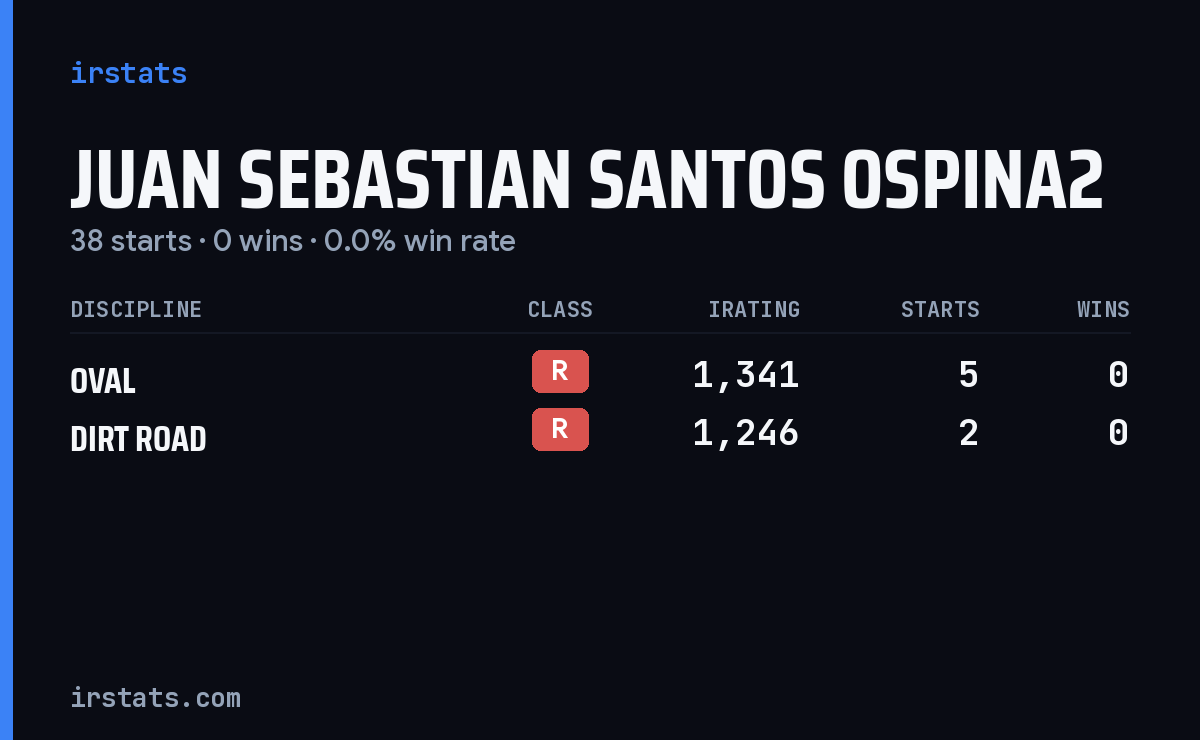This screenshot has width=1200, height=740.
Task: Select the driver name heading
Action: coord(587,180)
